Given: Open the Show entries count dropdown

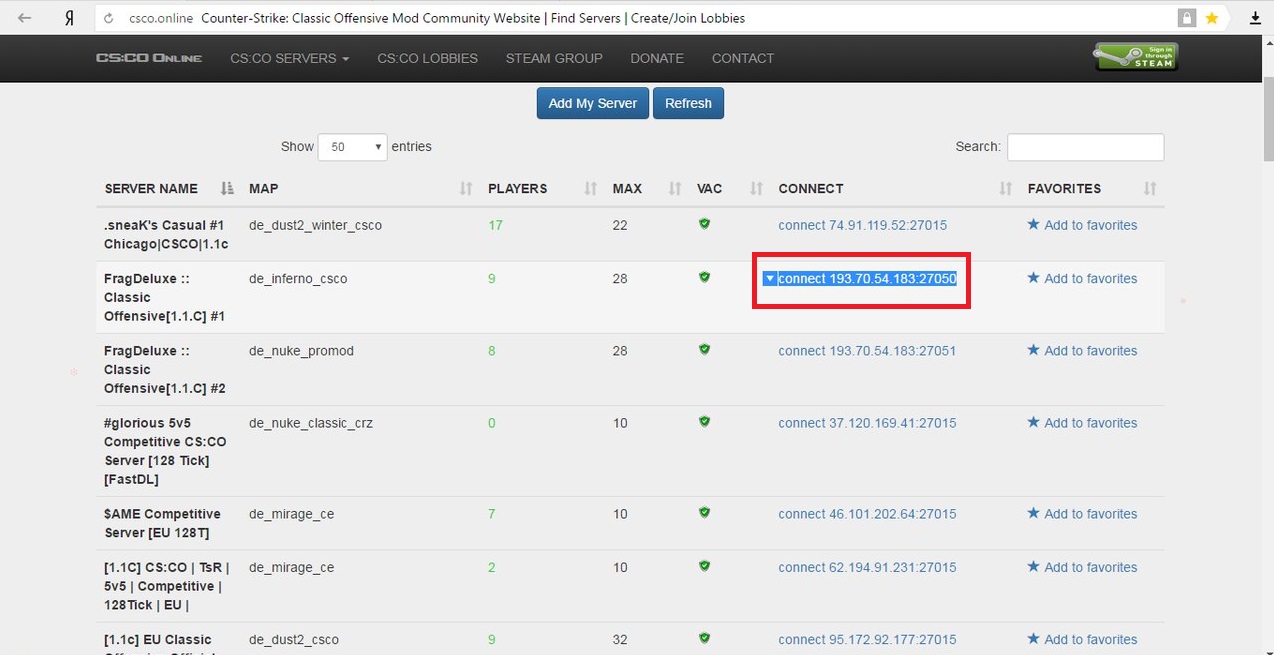Looking at the screenshot, I should (x=352, y=147).
